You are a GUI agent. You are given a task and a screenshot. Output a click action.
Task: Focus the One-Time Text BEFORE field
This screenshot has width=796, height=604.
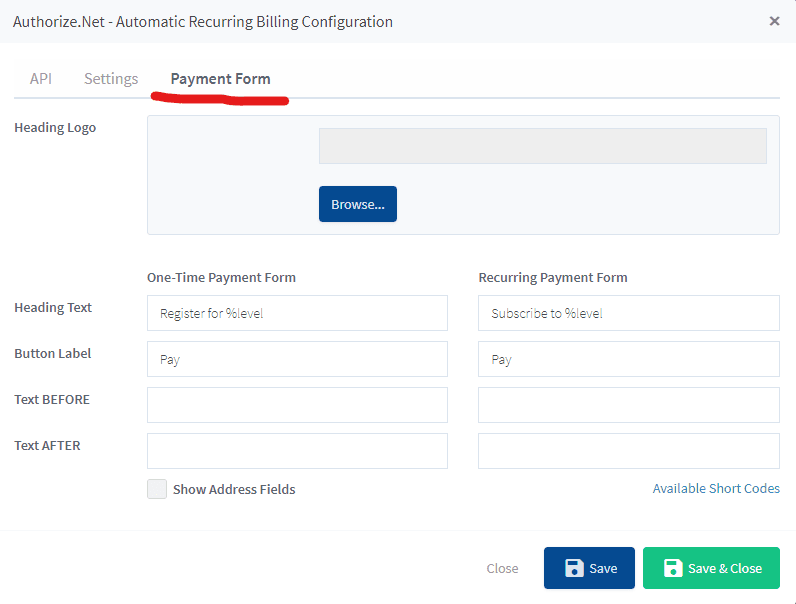pyautogui.click(x=297, y=405)
